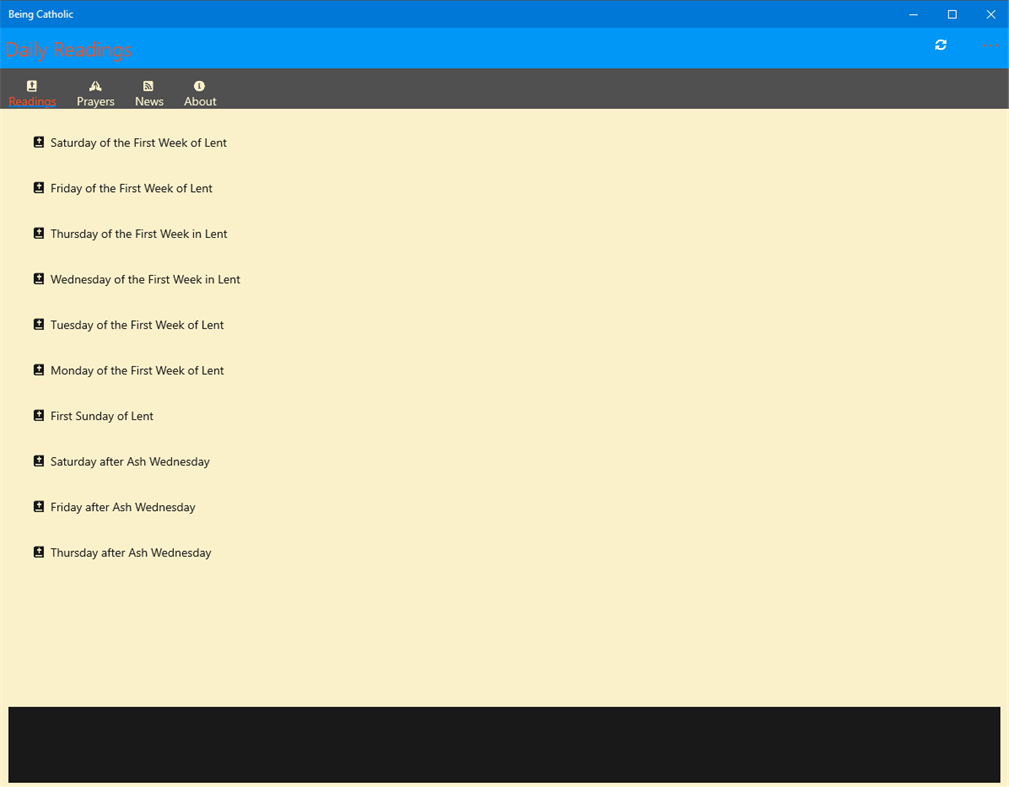Open Saturday of the First Week of Lent
Screen dimensions: 1009x787
pos(138,142)
